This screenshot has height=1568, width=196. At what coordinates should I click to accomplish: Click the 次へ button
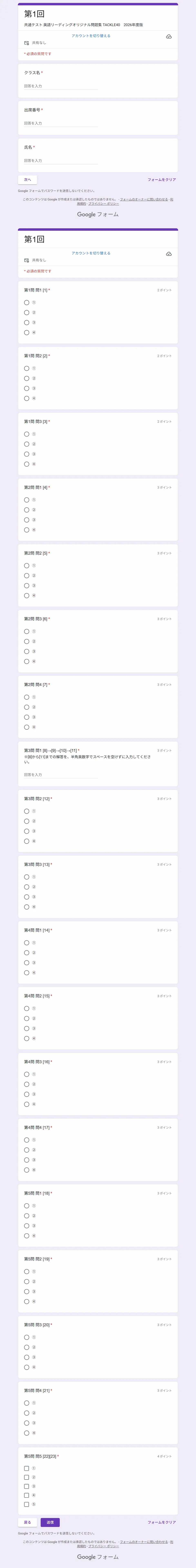27,179
